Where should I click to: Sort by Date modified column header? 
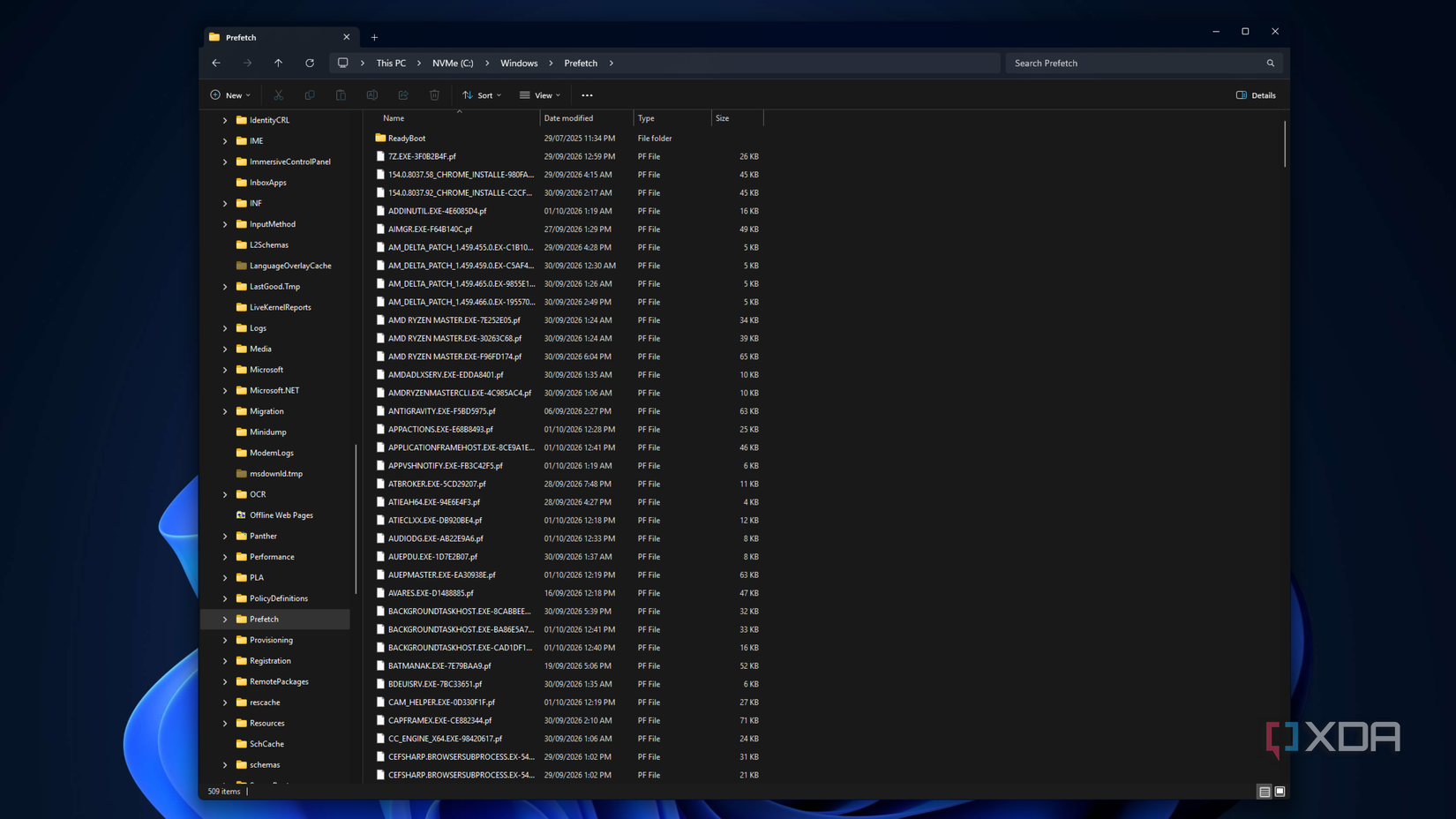pyautogui.click(x=587, y=117)
